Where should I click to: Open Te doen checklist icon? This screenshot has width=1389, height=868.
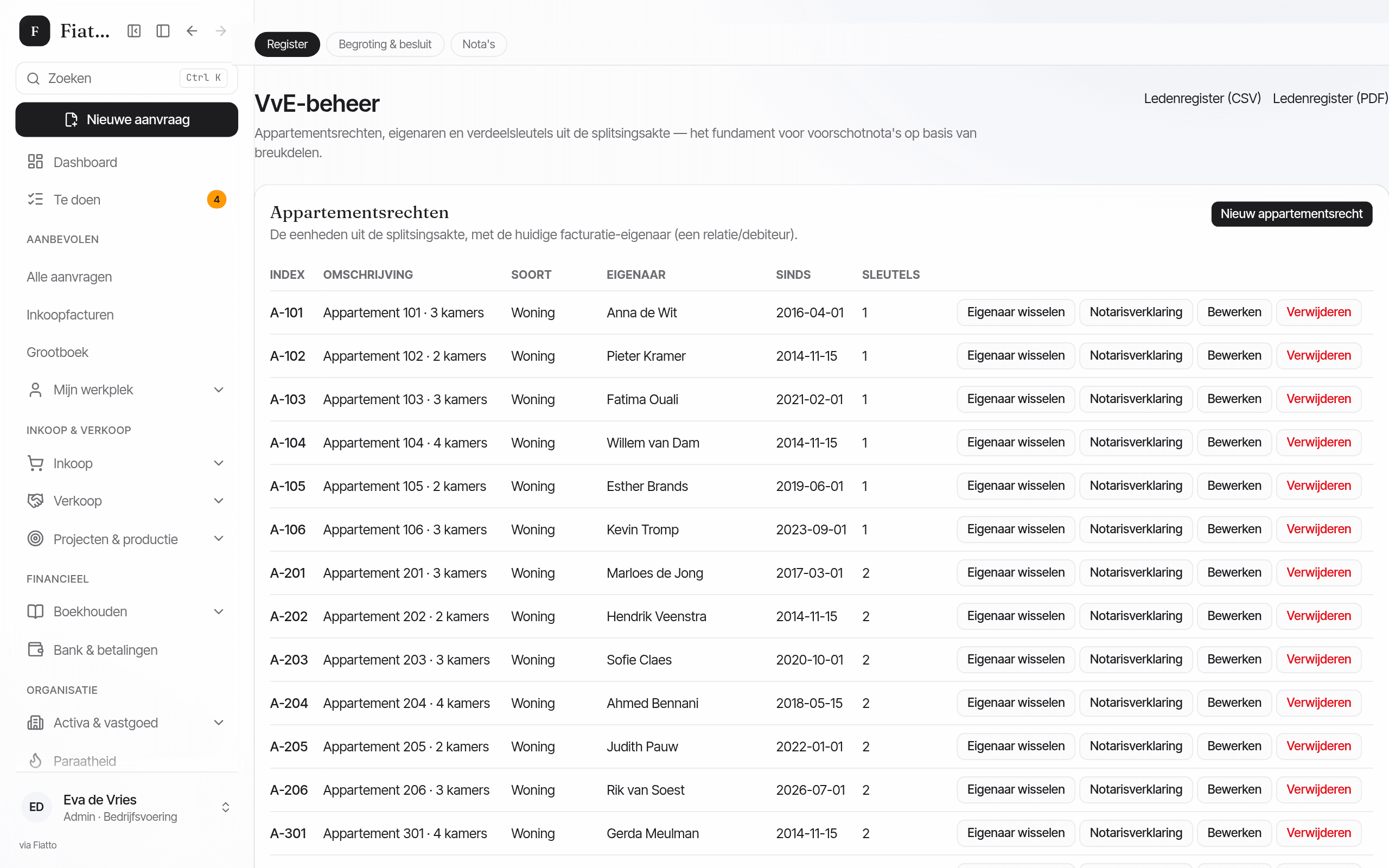click(x=36, y=199)
